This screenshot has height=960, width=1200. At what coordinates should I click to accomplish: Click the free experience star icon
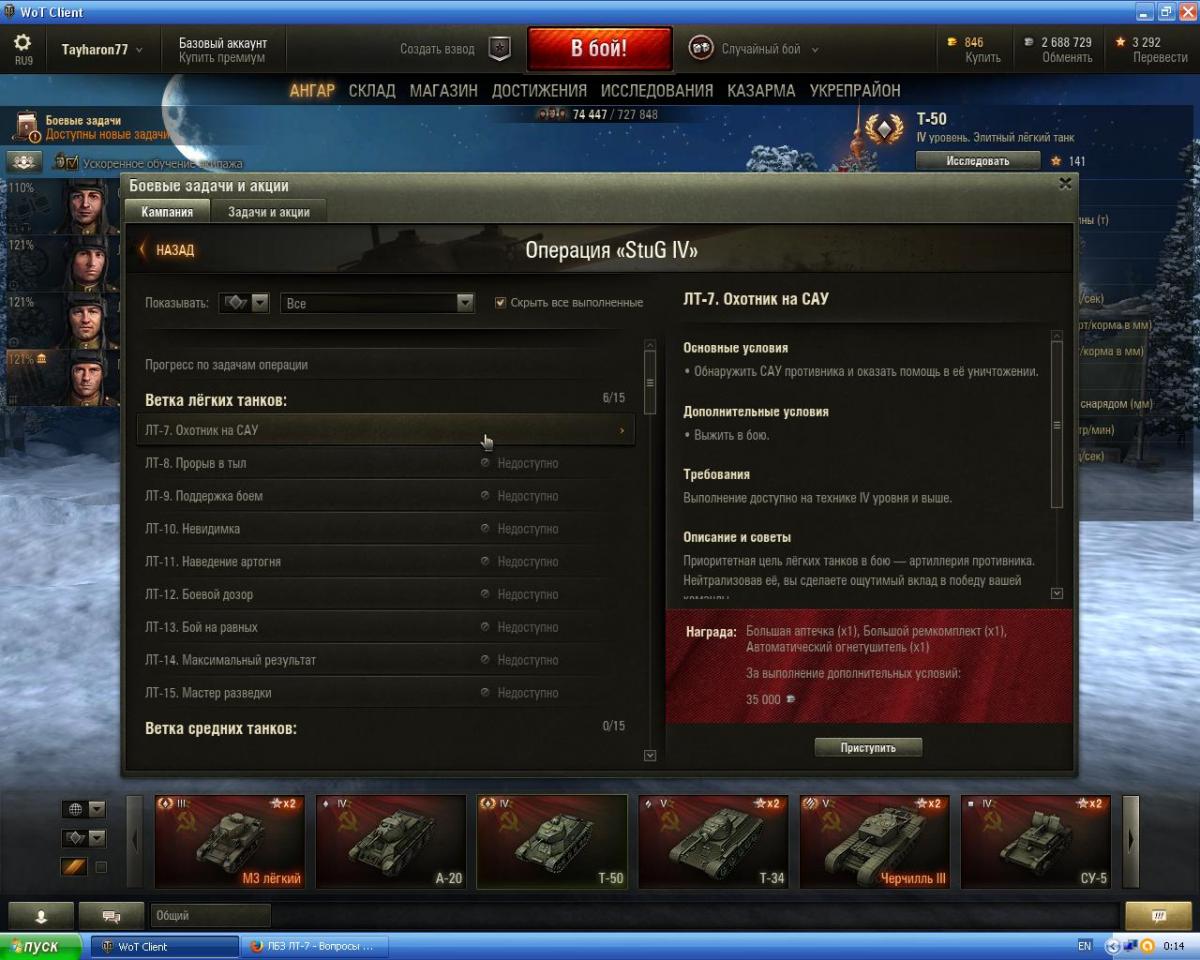pos(1121,42)
